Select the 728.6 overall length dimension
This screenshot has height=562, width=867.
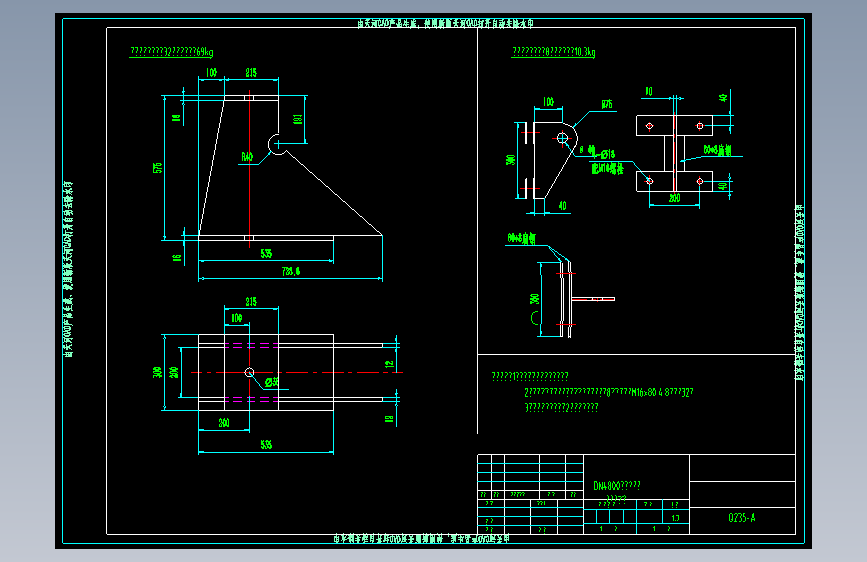point(291,271)
